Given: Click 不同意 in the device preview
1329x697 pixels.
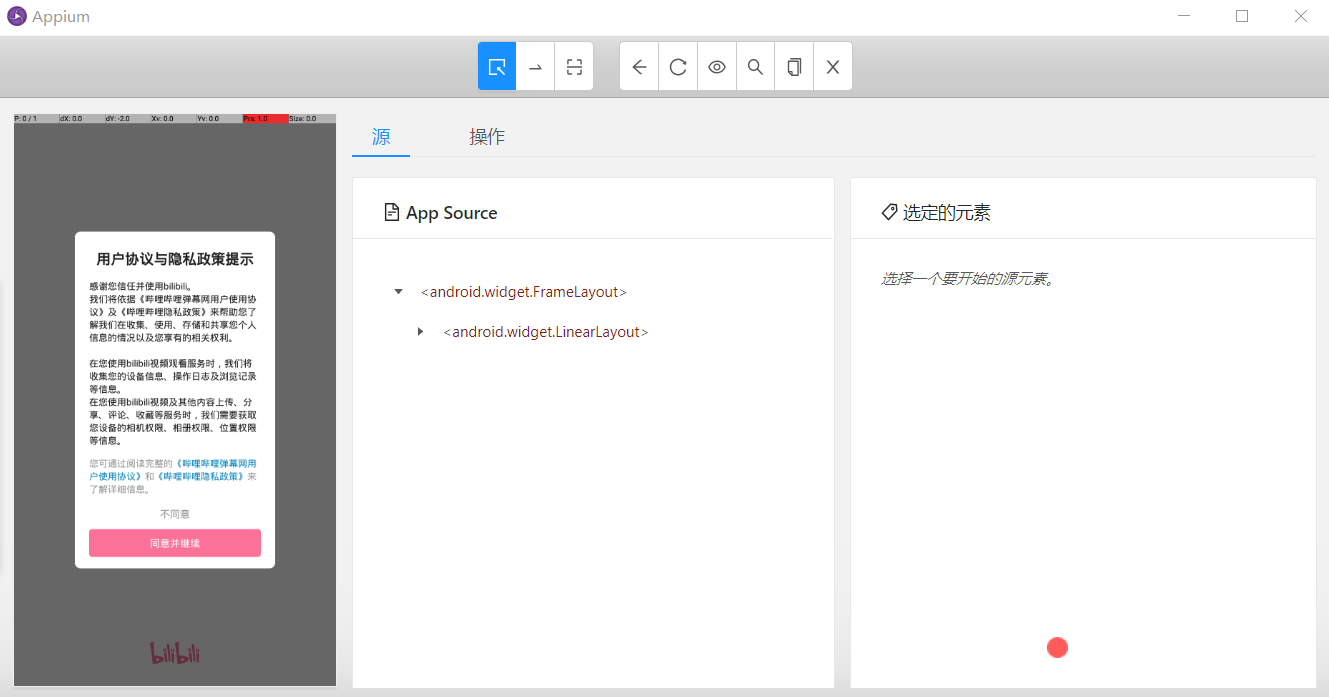Looking at the screenshot, I should tap(175, 514).
